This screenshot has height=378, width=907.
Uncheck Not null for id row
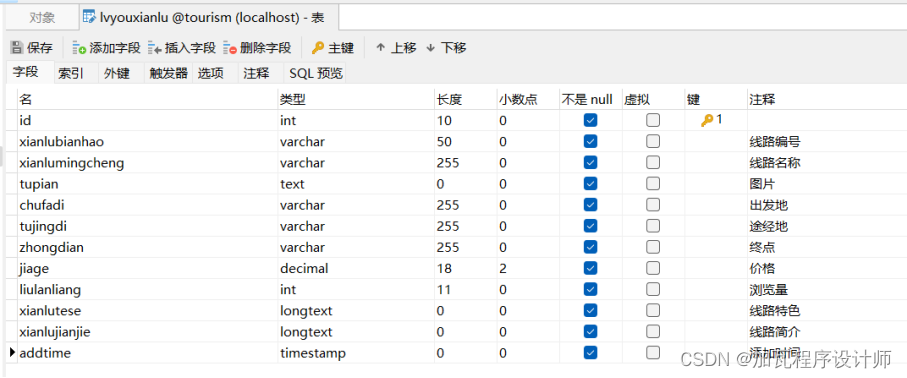tap(591, 120)
